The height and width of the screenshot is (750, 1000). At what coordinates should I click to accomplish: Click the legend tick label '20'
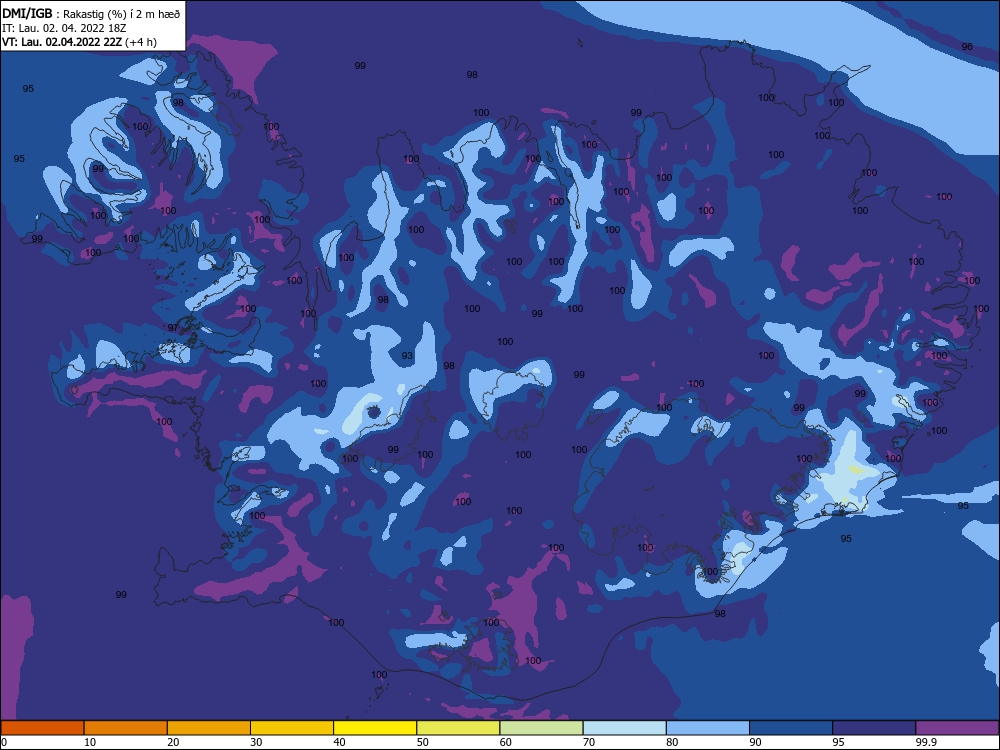click(x=173, y=742)
